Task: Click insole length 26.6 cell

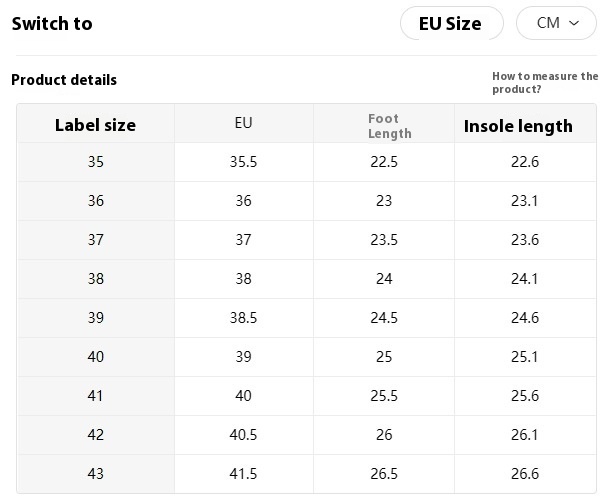Action: (x=525, y=474)
